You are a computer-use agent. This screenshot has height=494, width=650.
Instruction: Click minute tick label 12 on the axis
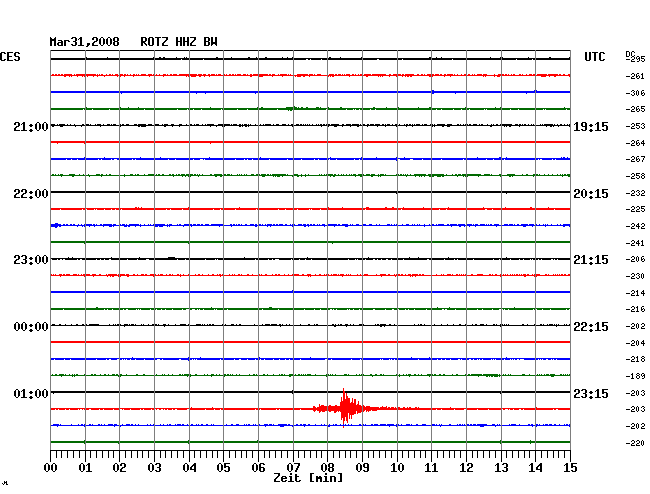point(466,468)
